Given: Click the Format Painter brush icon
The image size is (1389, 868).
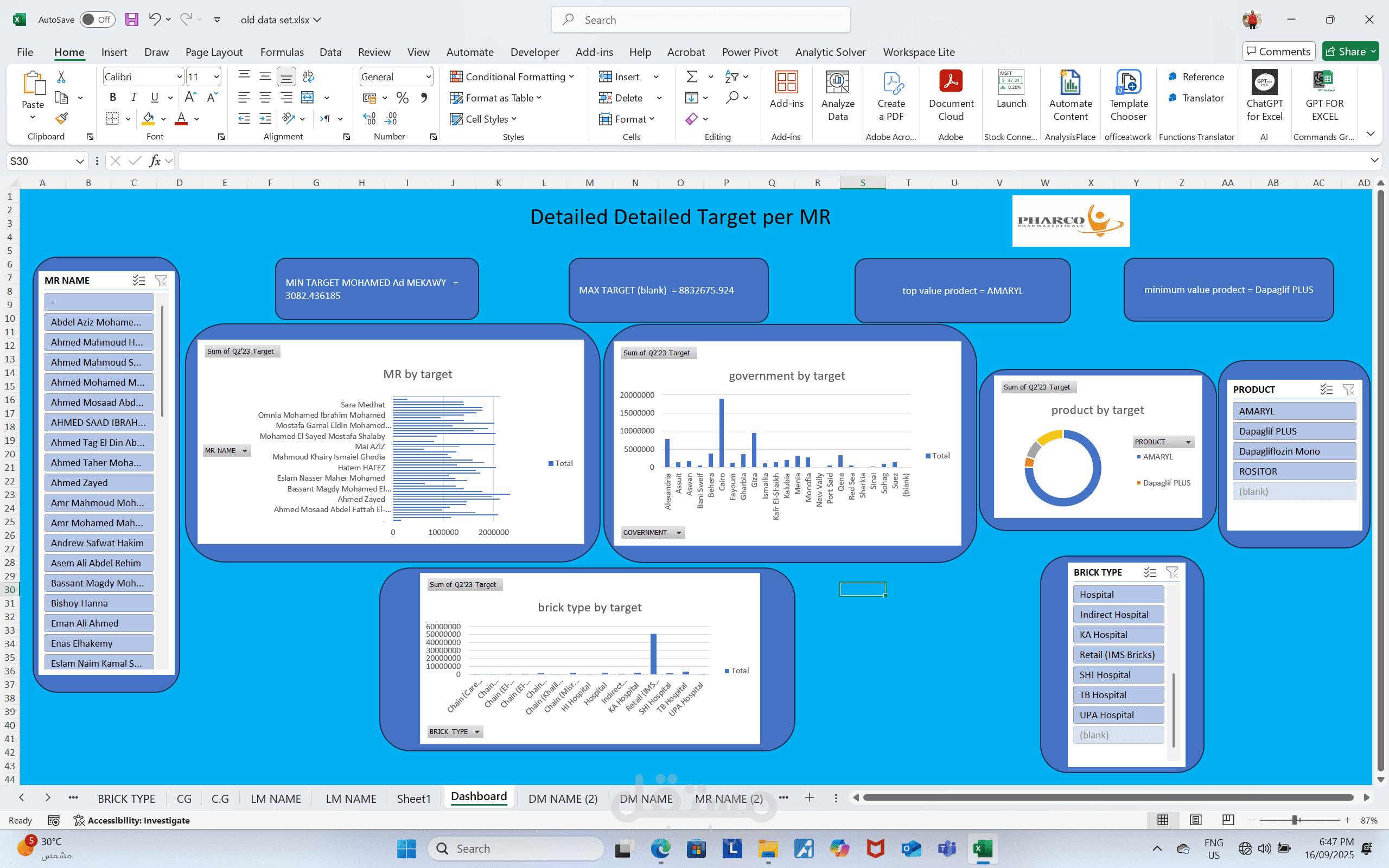Looking at the screenshot, I should 61,118.
